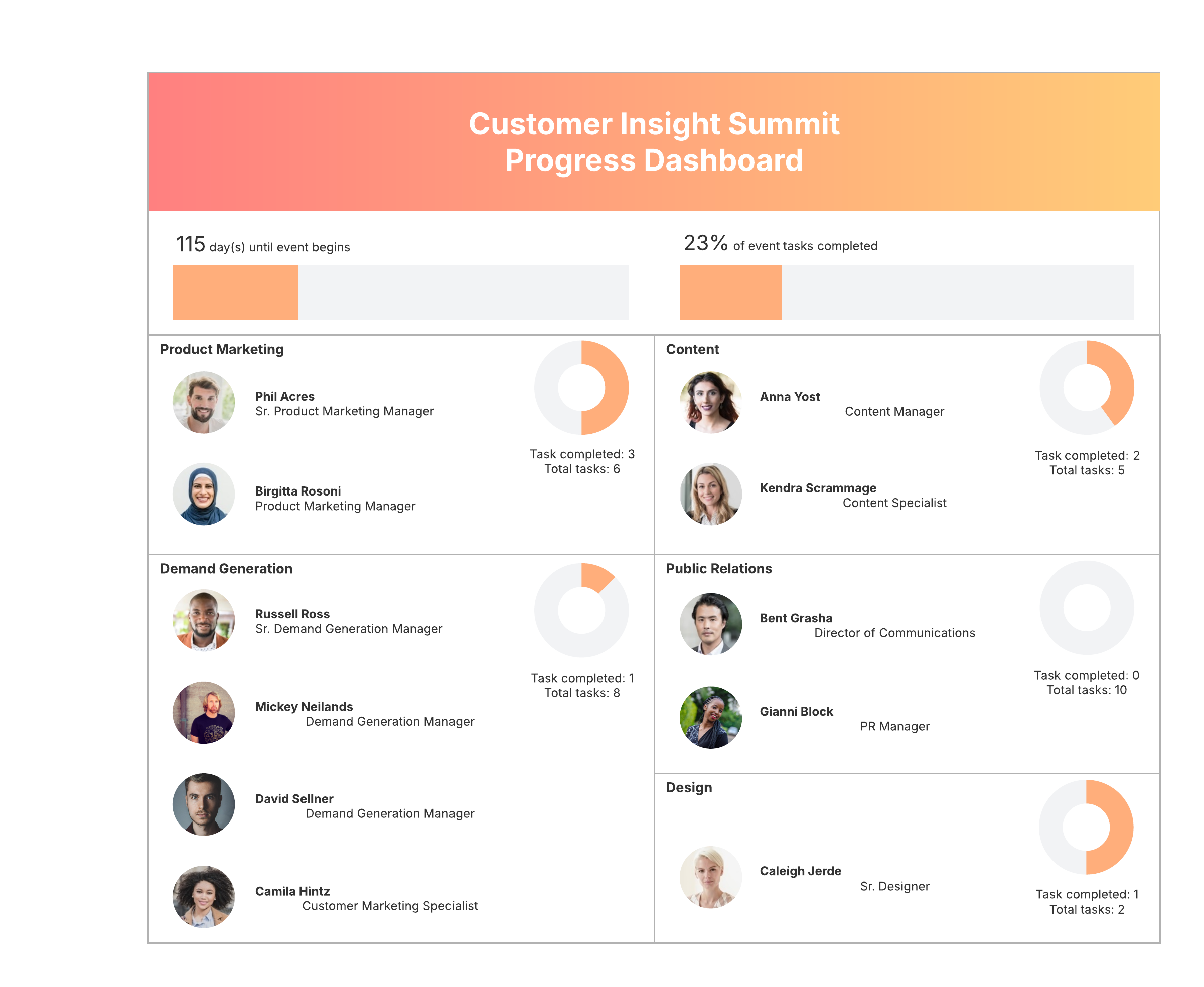Viewport: 1204px width, 987px height.
Task: Click Bent Grasha's profile picture
Action: pyautogui.click(x=710, y=624)
